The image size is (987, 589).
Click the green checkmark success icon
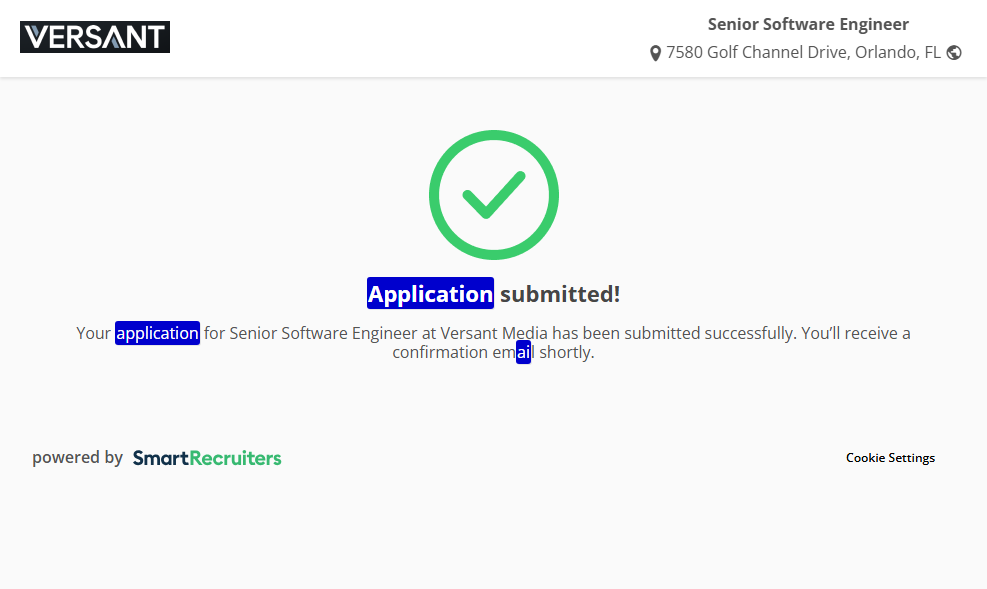coord(493,195)
